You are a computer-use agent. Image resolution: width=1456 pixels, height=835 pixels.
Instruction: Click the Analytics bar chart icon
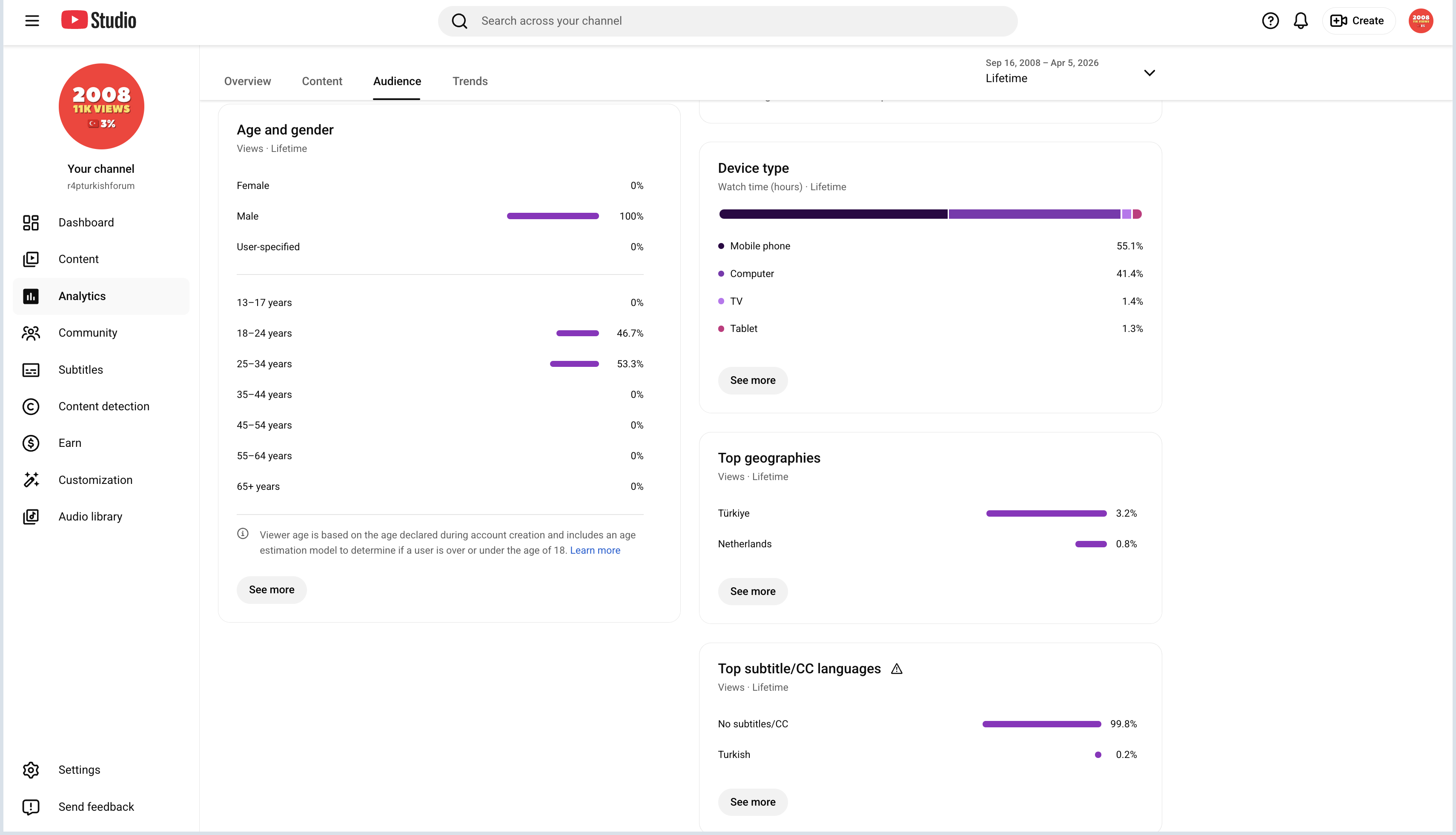(31, 297)
